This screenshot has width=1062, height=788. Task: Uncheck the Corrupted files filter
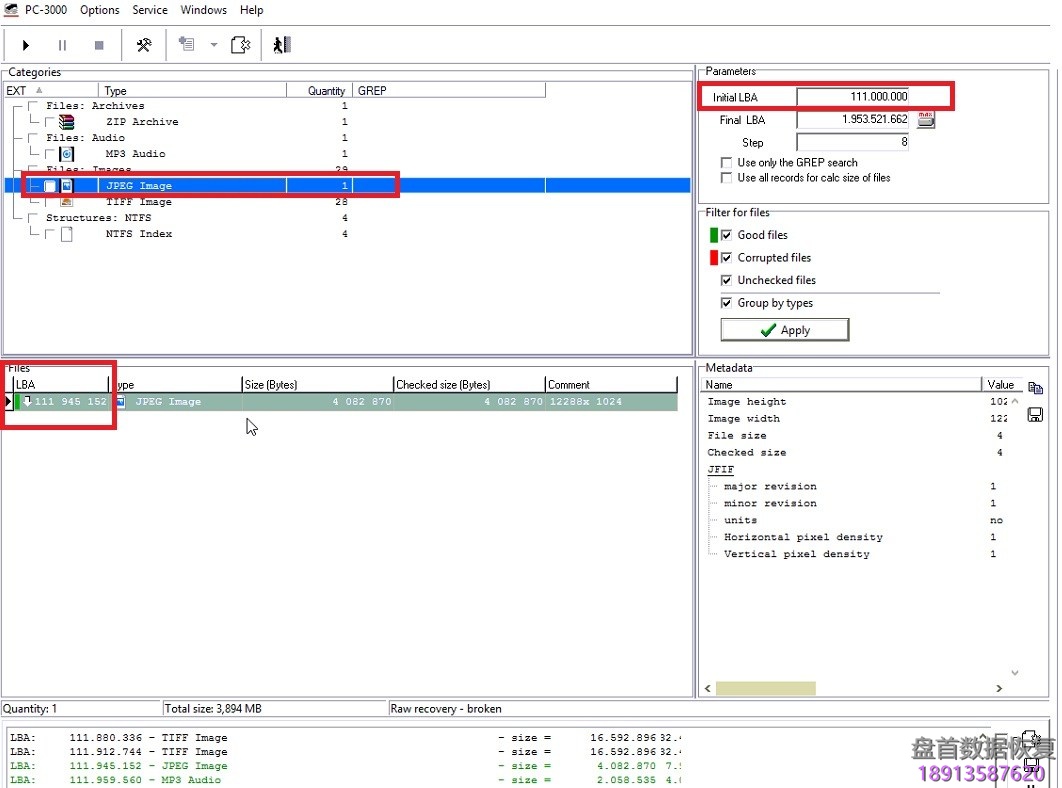[x=727, y=258]
